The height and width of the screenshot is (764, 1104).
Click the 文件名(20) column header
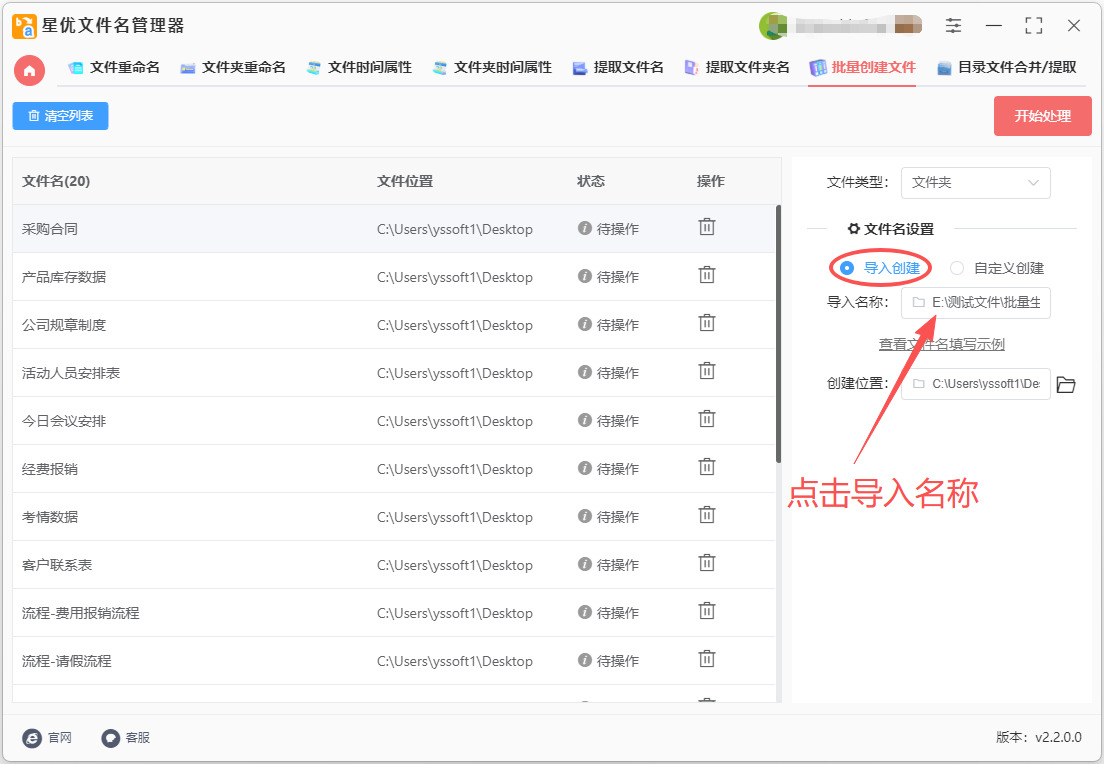click(x=56, y=182)
